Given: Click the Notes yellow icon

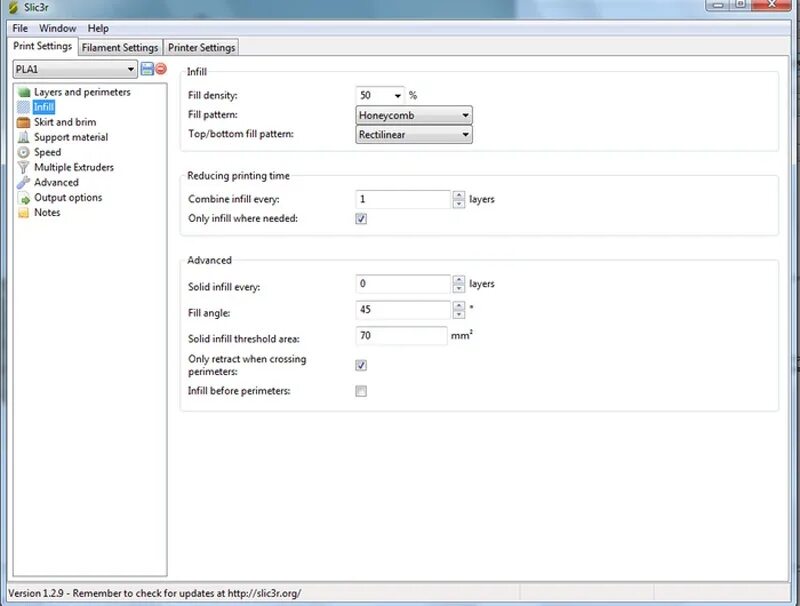Looking at the screenshot, I should click(x=23, y=213).
